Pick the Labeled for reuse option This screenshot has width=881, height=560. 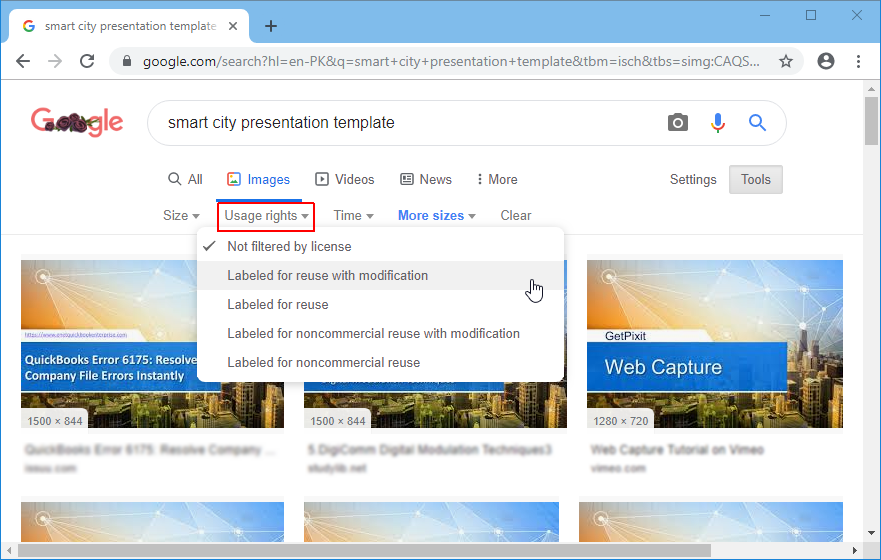[380, 304]
